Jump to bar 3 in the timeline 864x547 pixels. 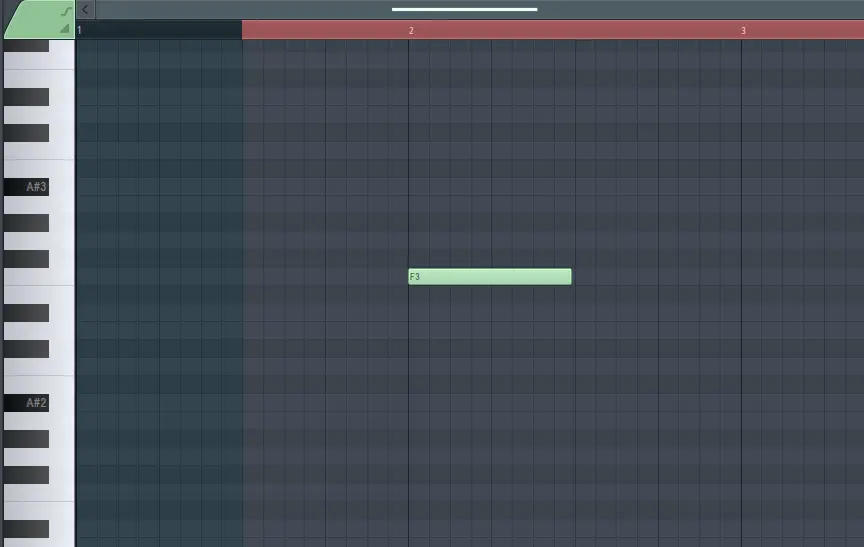pos(743,31)
